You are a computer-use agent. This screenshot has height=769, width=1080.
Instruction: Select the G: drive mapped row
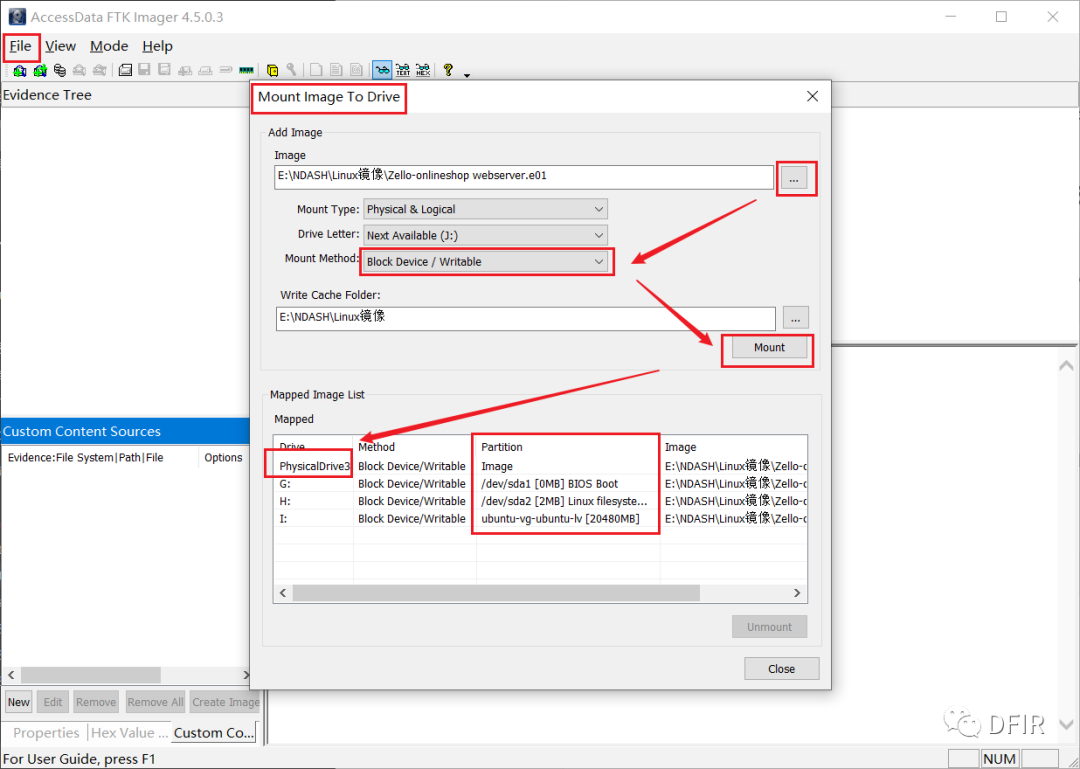click(540, 484)
